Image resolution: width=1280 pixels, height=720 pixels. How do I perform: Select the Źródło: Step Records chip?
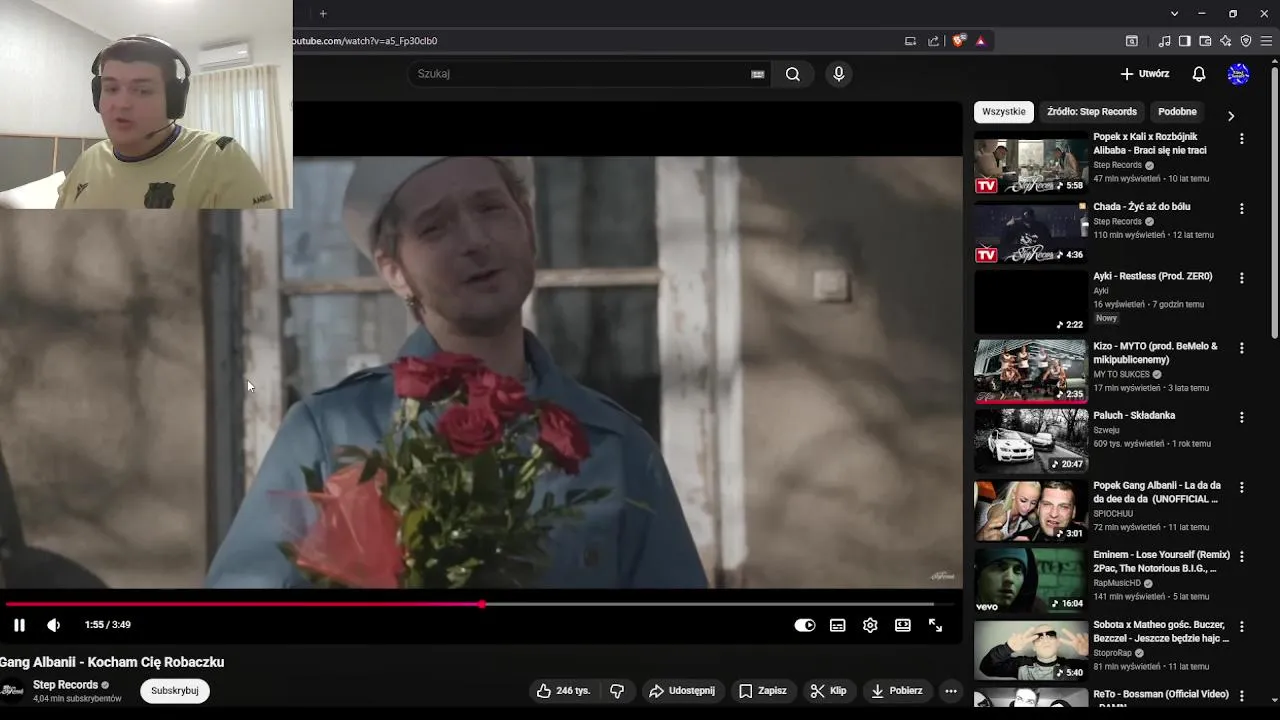(1092, 112)
